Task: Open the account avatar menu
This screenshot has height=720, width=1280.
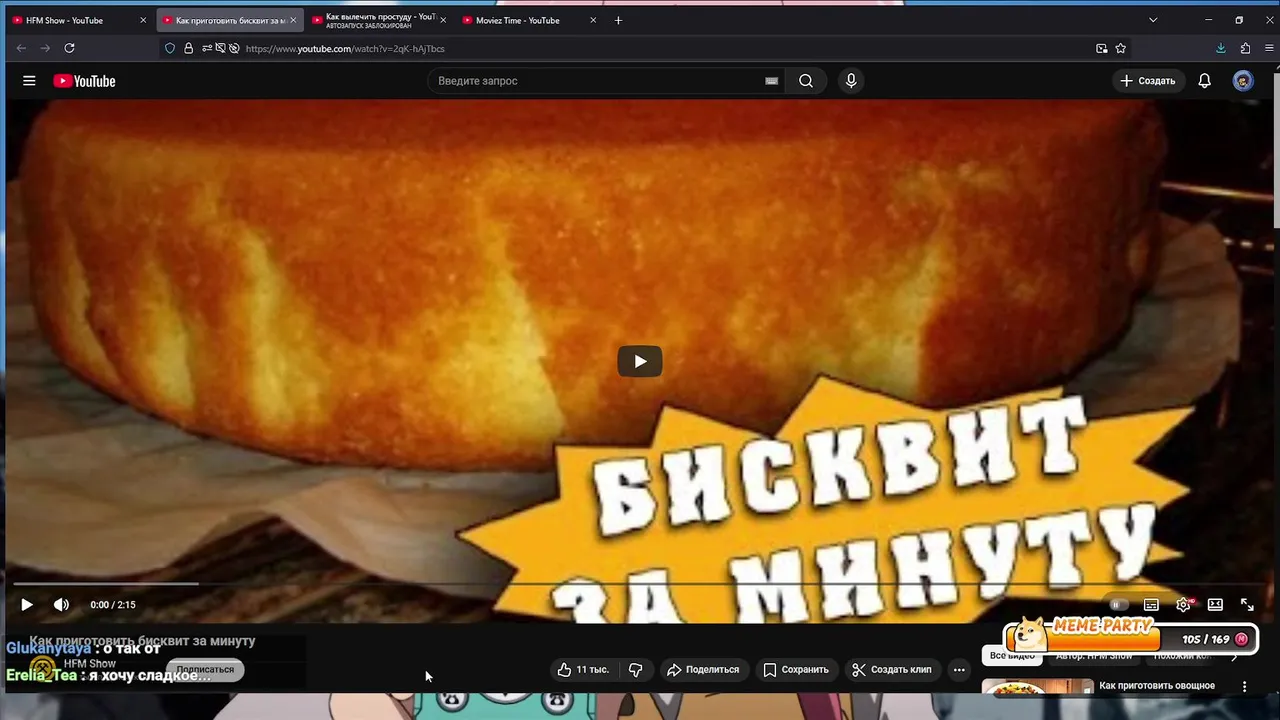Action: coord(1243,81)
